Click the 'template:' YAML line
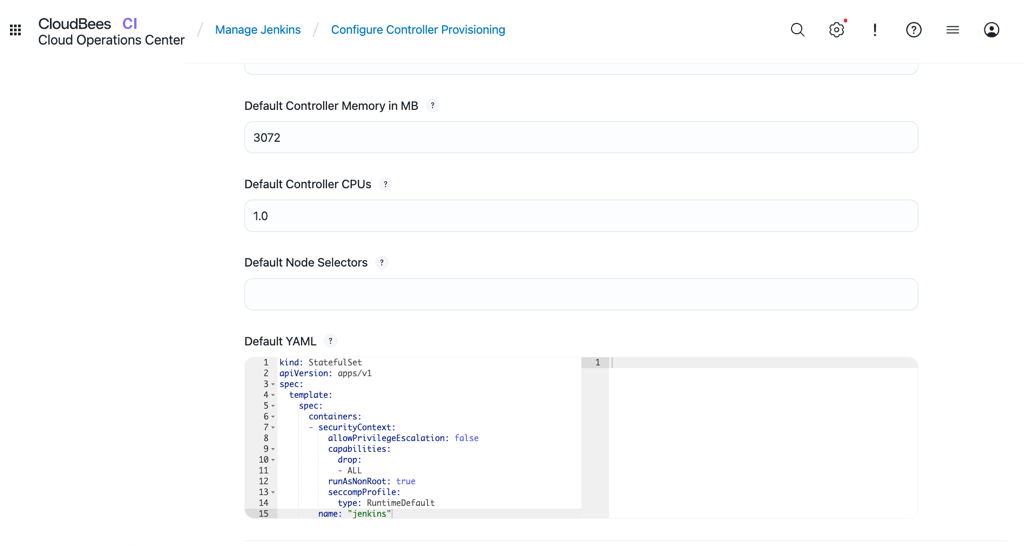This screenshot has height=545, width=1024. pyautogui.click(x=311, y=395)
